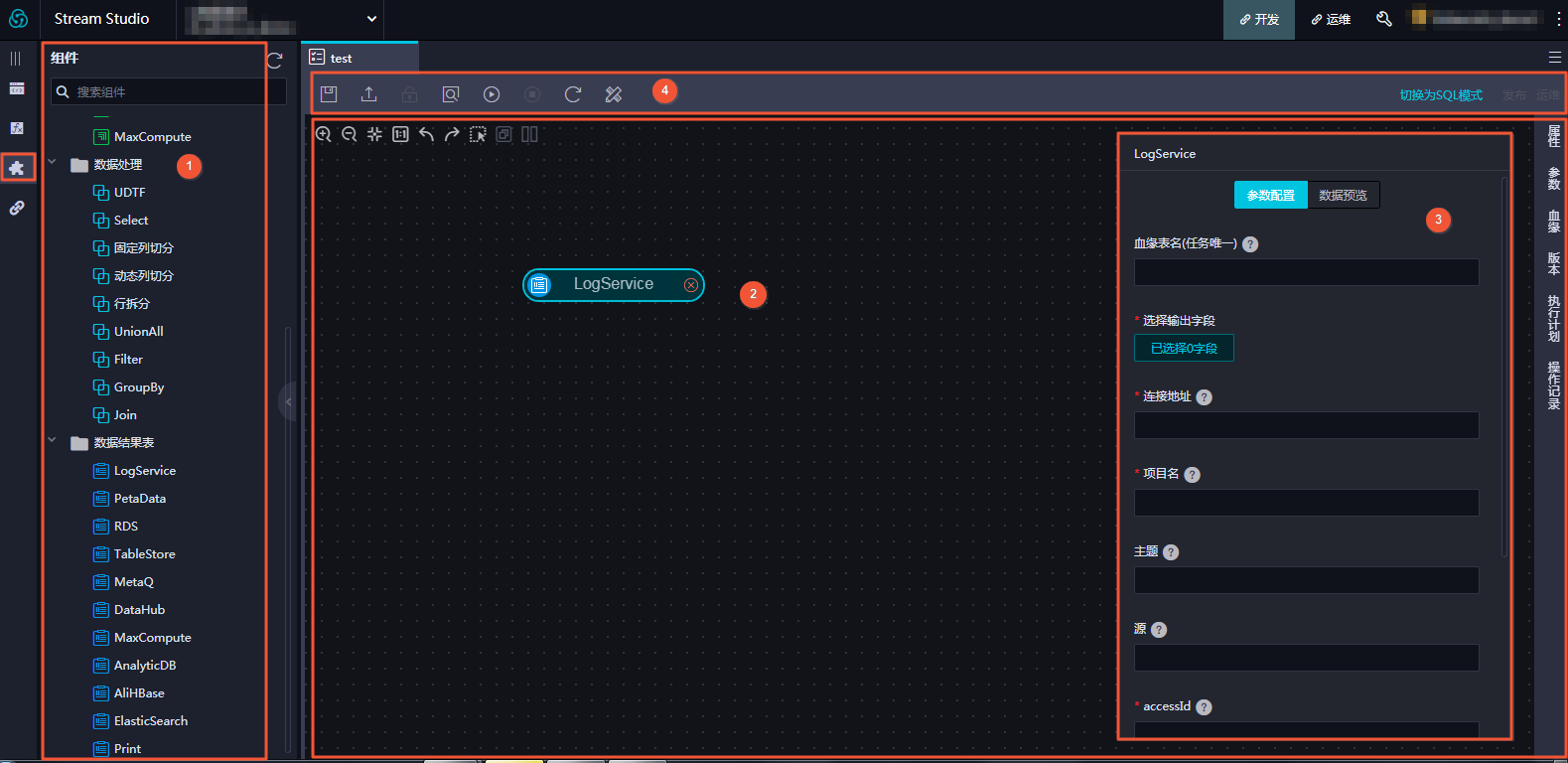Click the 已选择0字段 button
This screenshot has width=1568, height=763.
click(x=1184, y=349)
